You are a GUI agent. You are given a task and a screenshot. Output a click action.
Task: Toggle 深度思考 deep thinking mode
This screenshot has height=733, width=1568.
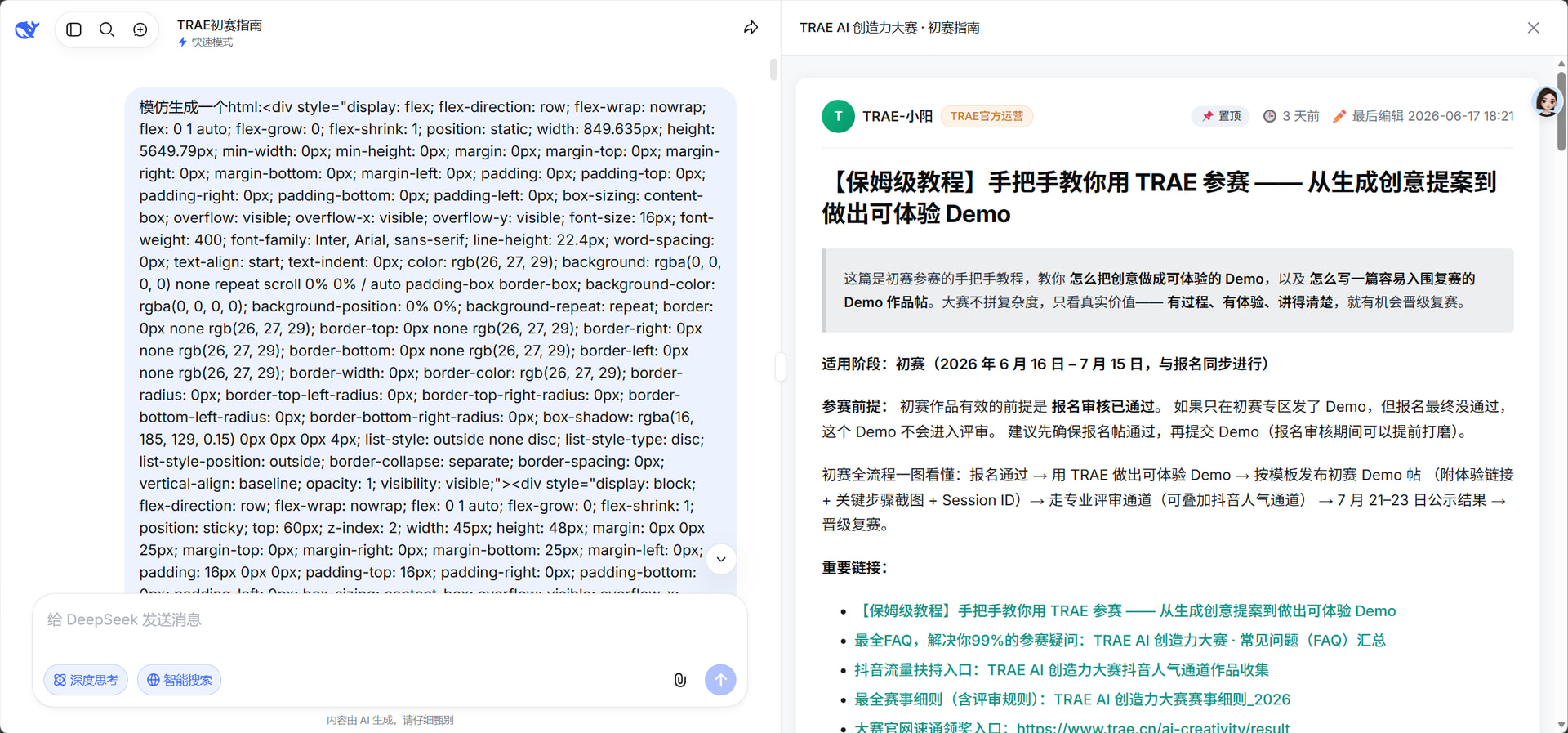coord(86,680)
